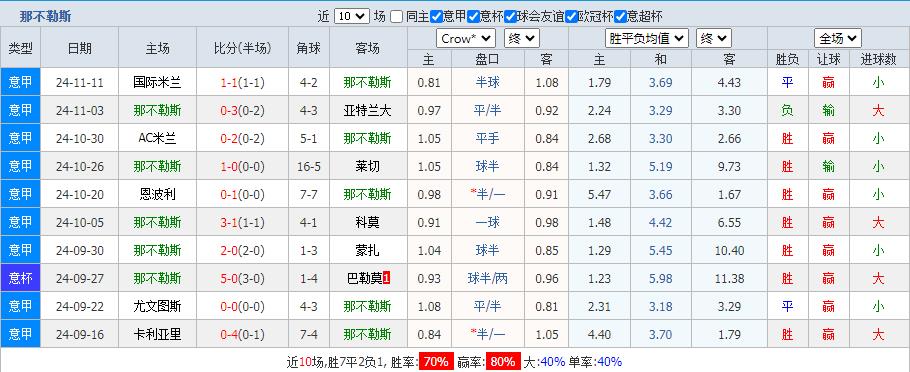Click the 胜负 column header
This screenshot has height=372, width=910.
tap(787, 59)
